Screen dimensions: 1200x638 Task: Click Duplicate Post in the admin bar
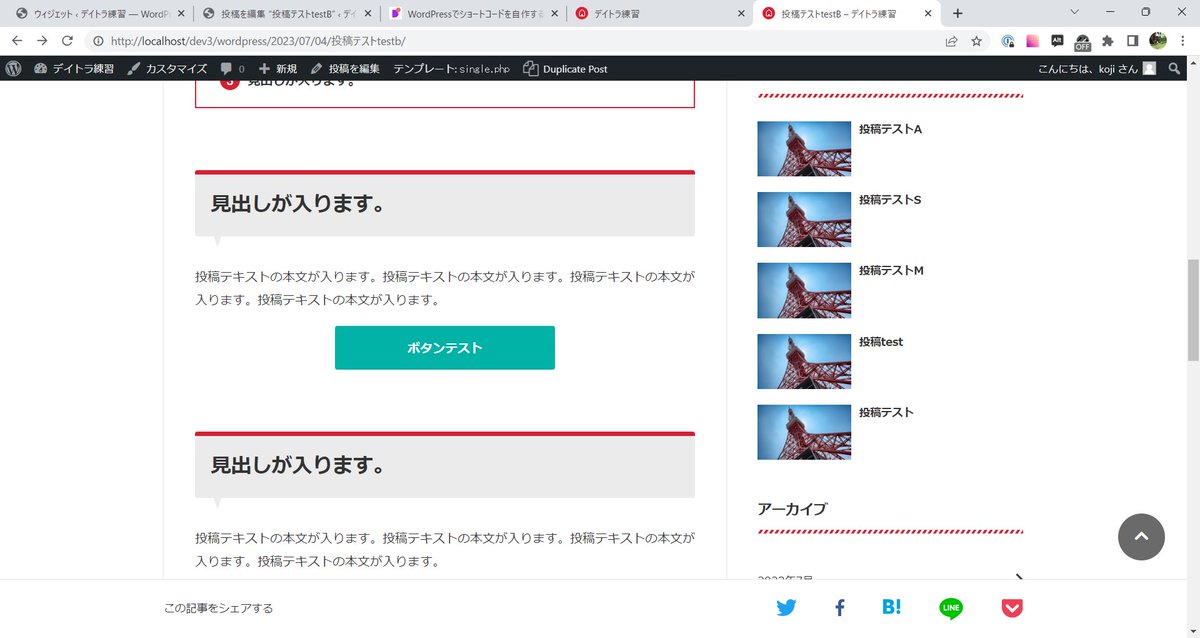[565, 69]
